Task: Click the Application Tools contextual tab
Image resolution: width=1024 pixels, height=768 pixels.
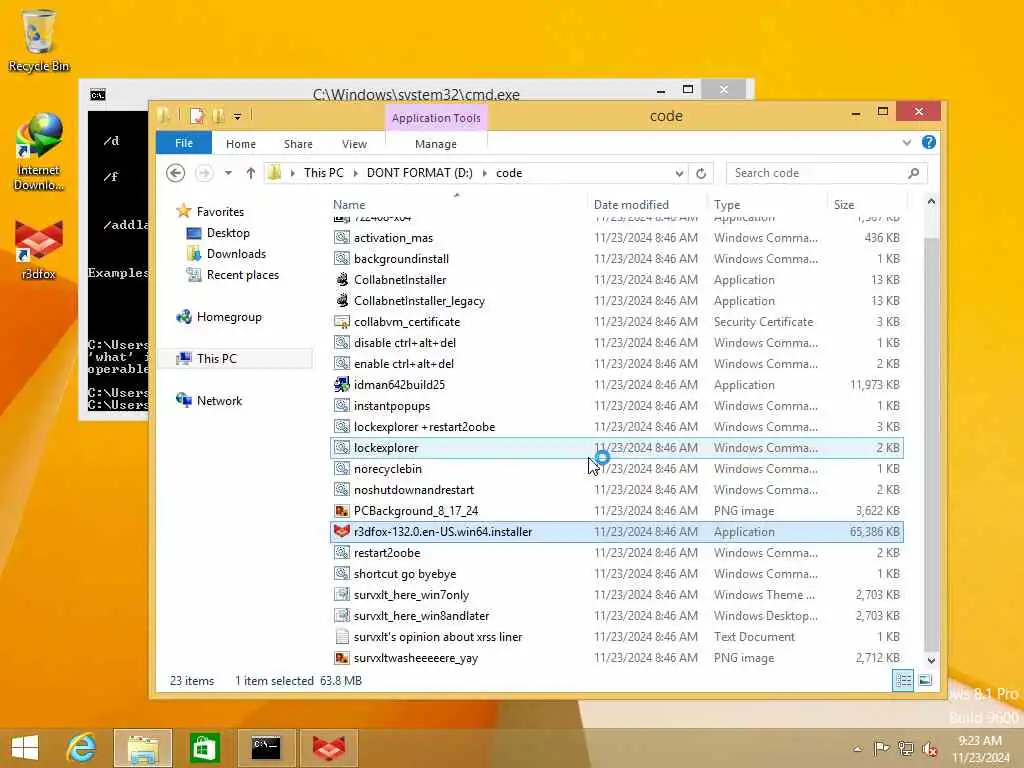Action: tap(436, 118)
